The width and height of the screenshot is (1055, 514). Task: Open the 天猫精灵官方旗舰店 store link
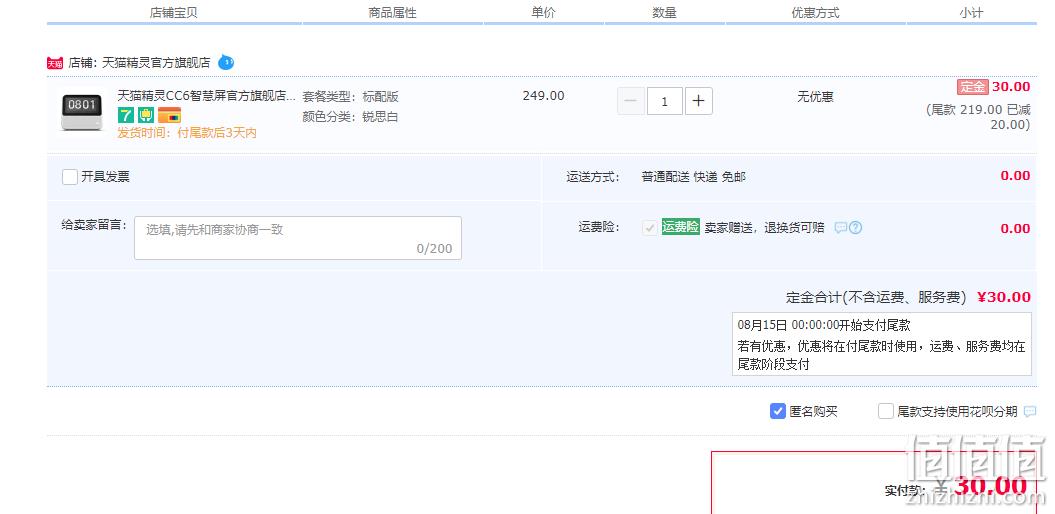pos(155,63)
